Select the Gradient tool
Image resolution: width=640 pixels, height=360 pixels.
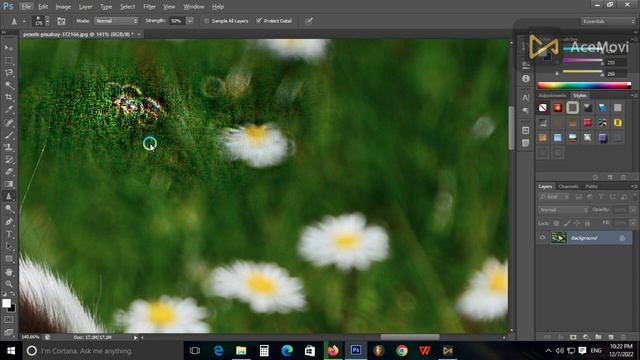9,184
